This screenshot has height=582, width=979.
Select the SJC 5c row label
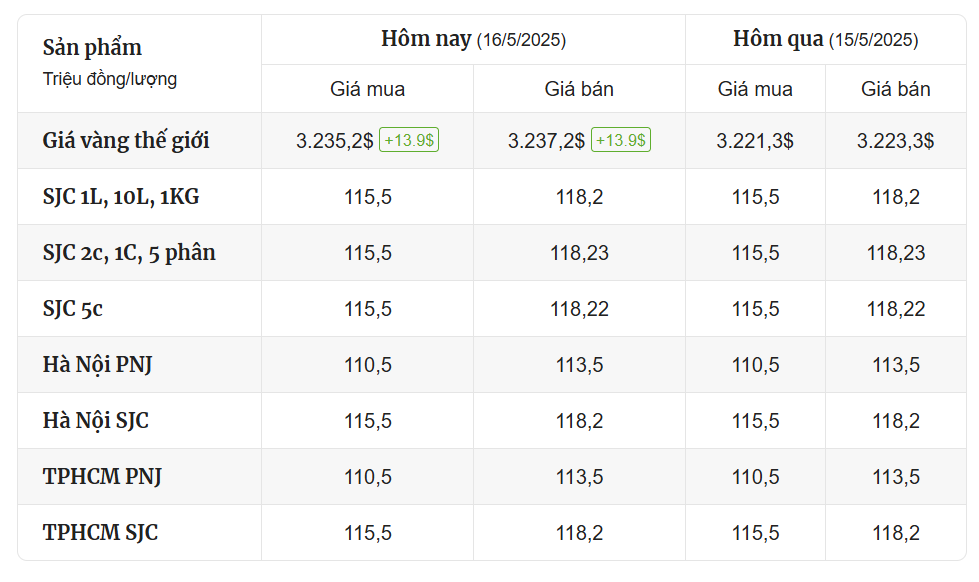click(x=72, y=308)
